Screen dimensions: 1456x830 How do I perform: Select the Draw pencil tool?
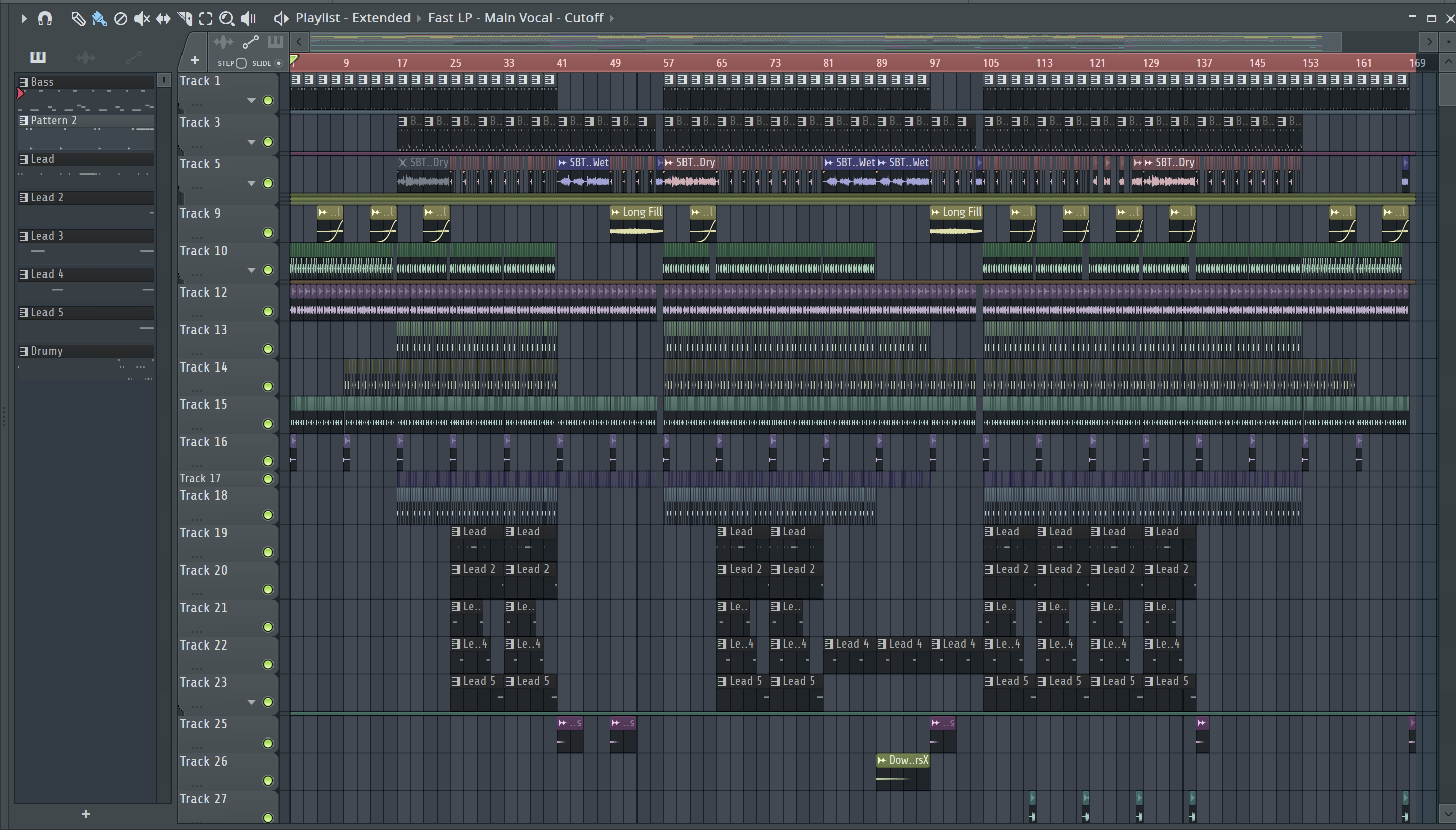[78, 18]
